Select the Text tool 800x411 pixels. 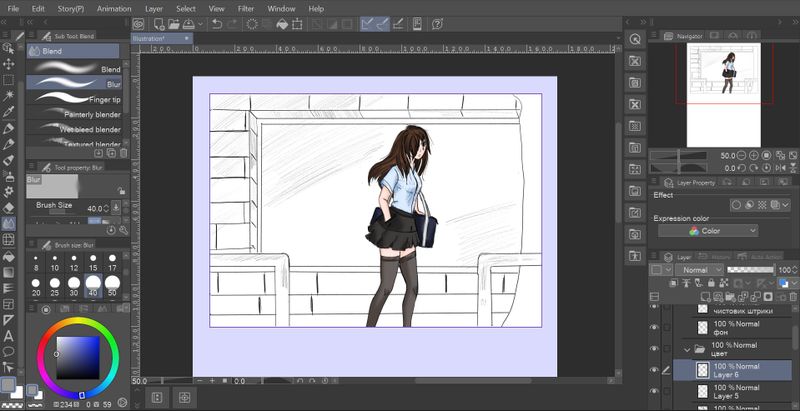(x=8, y=335)
